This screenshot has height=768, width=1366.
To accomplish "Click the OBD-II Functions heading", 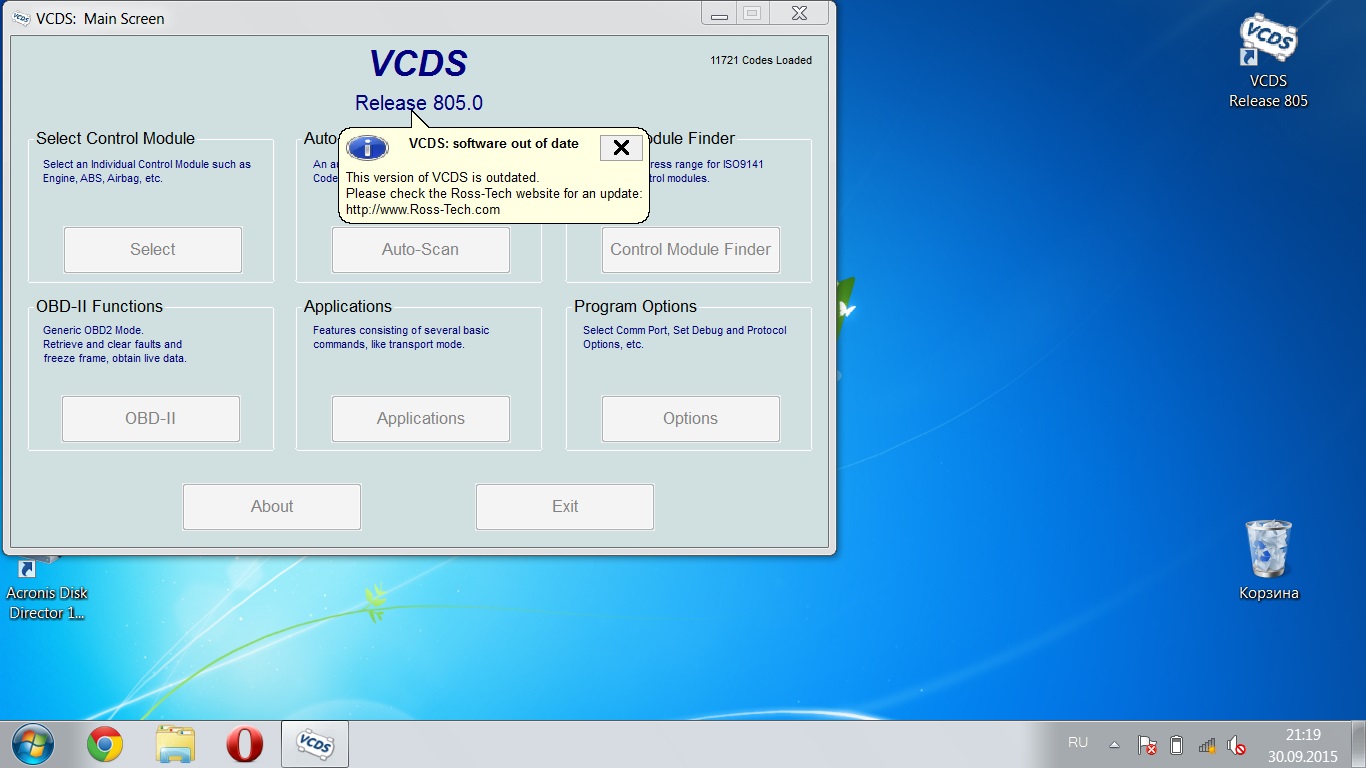I will pyautogui.click(x=99, y=307).
